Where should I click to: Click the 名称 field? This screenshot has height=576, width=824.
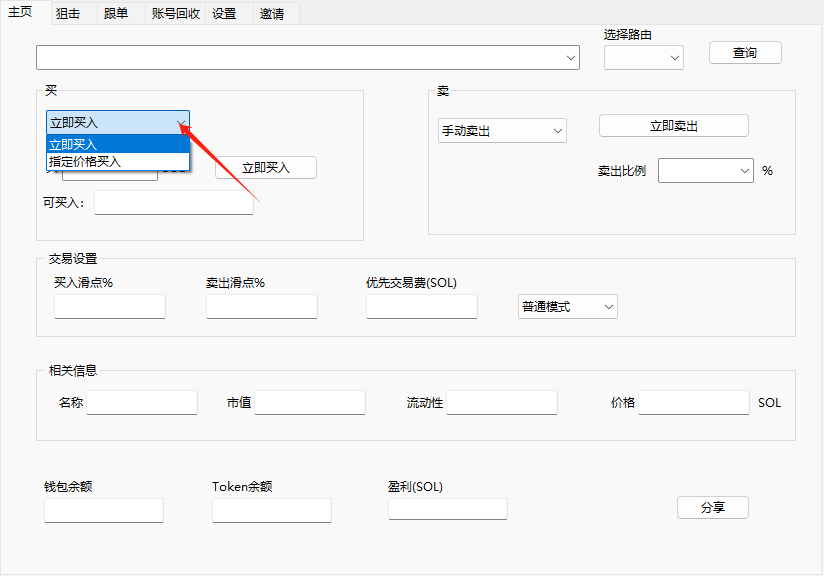point(142,403)
